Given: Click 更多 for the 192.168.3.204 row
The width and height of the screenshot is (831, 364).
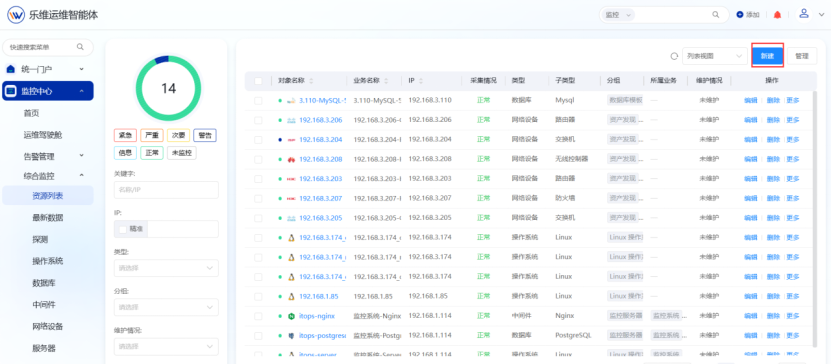Looking at the screenshot, I should tap(793, 139).
